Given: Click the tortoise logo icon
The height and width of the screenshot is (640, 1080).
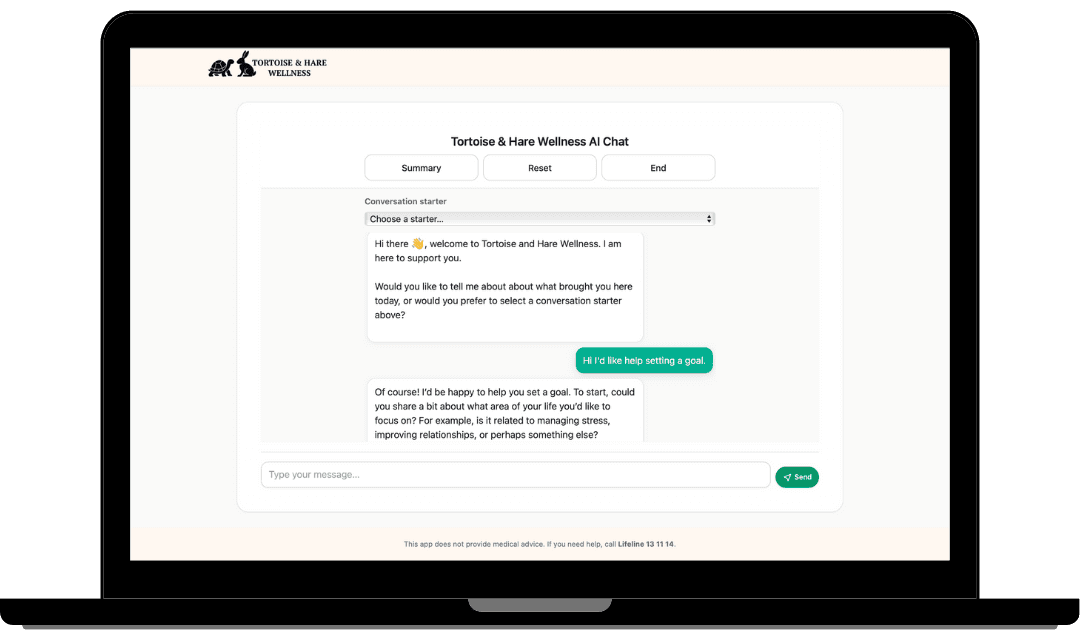Looking at the screenshot, I should point(220,68).
